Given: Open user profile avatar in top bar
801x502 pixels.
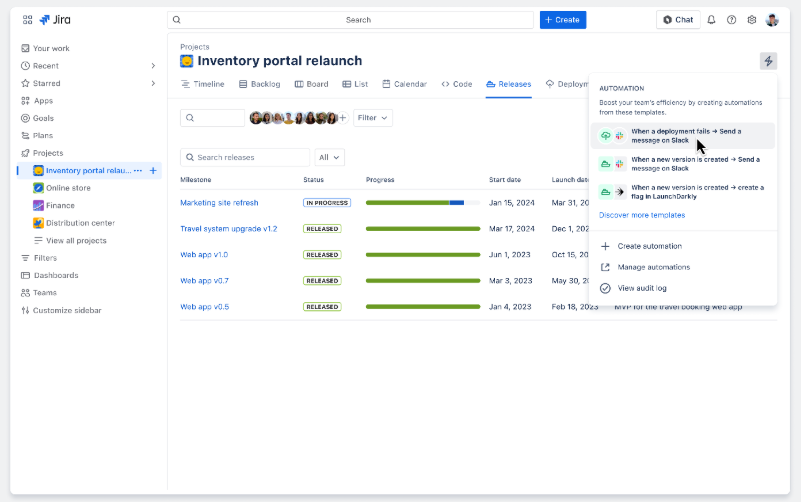Looking at the screenshot, I should tap(772, 20).
